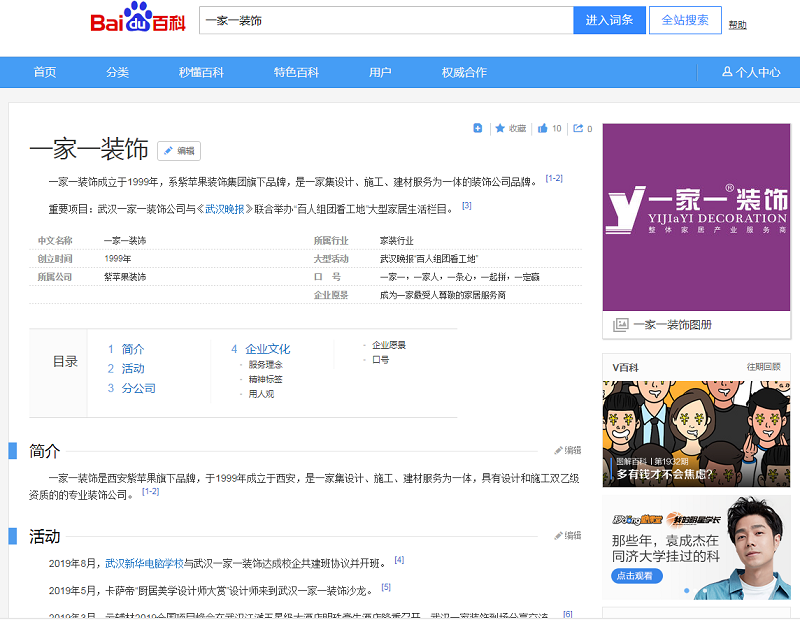The image size is (800, 620).
Task: Open the 特色百科 navigation menu
Action: pyautogui.click(x=296, y=72)
